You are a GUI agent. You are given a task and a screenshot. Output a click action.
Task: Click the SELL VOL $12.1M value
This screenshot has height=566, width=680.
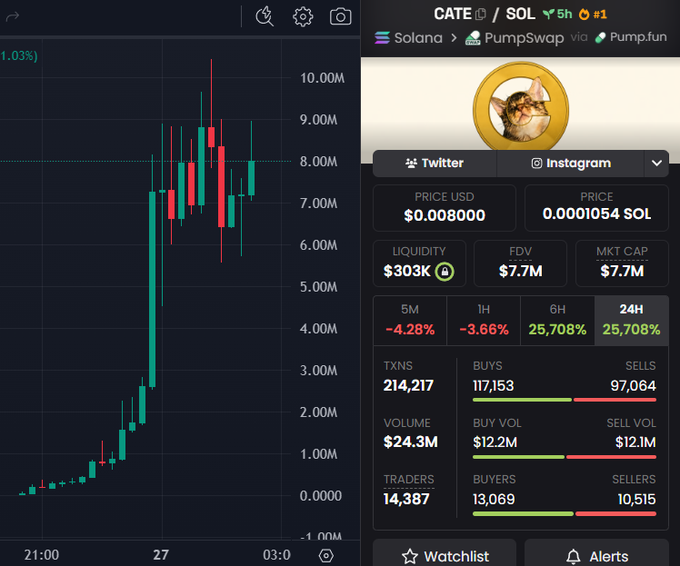(635, 442)
